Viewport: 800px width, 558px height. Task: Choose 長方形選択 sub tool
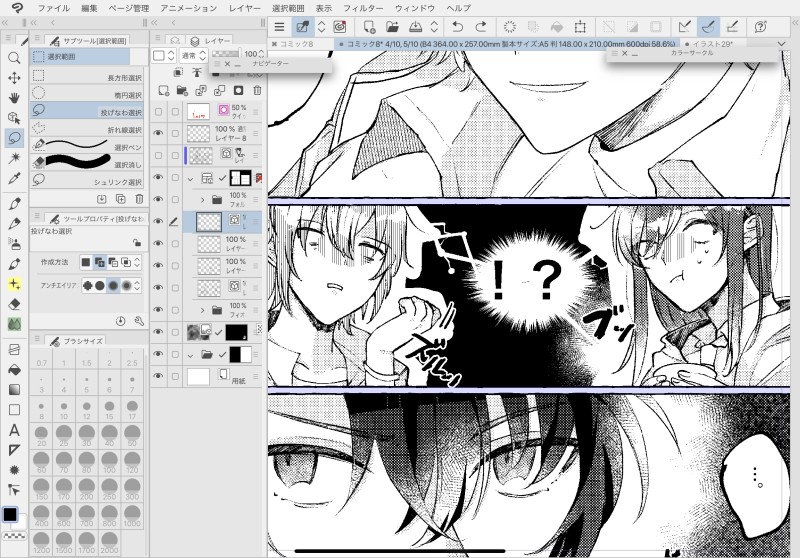87,77
